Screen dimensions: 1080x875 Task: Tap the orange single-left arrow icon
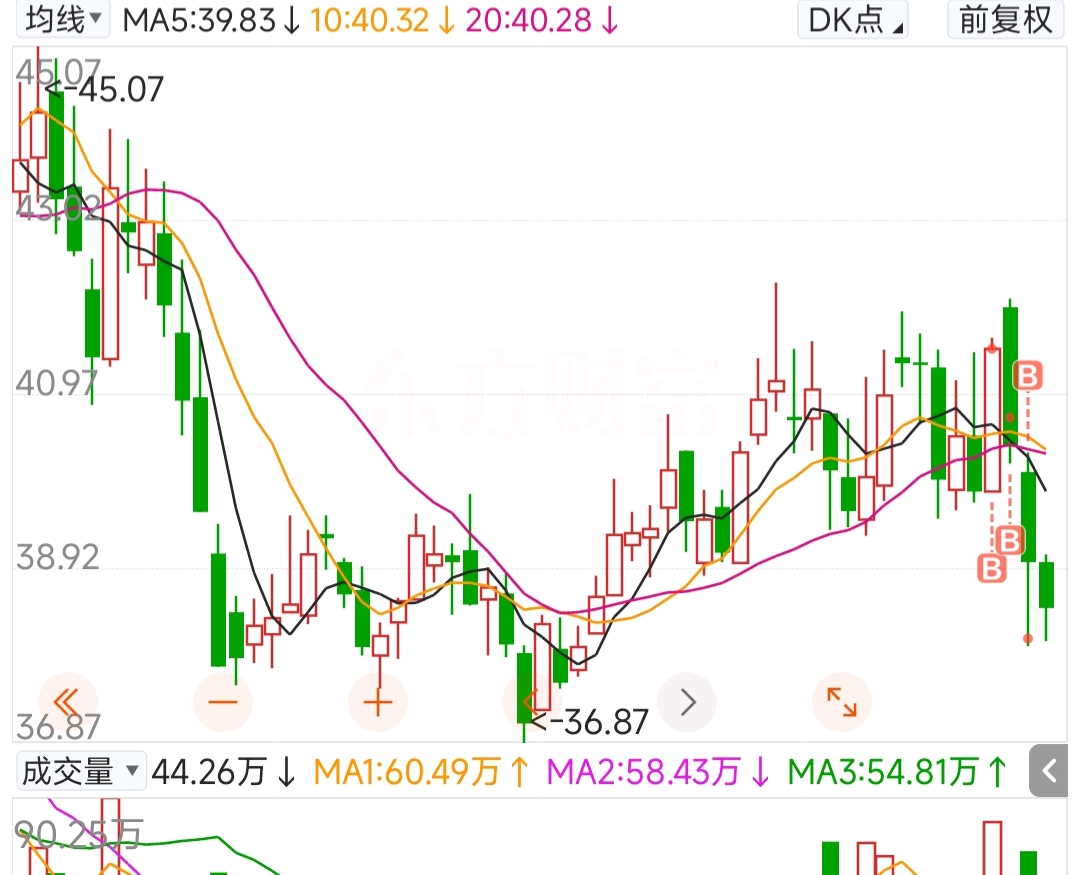click(x=530, y=703)
